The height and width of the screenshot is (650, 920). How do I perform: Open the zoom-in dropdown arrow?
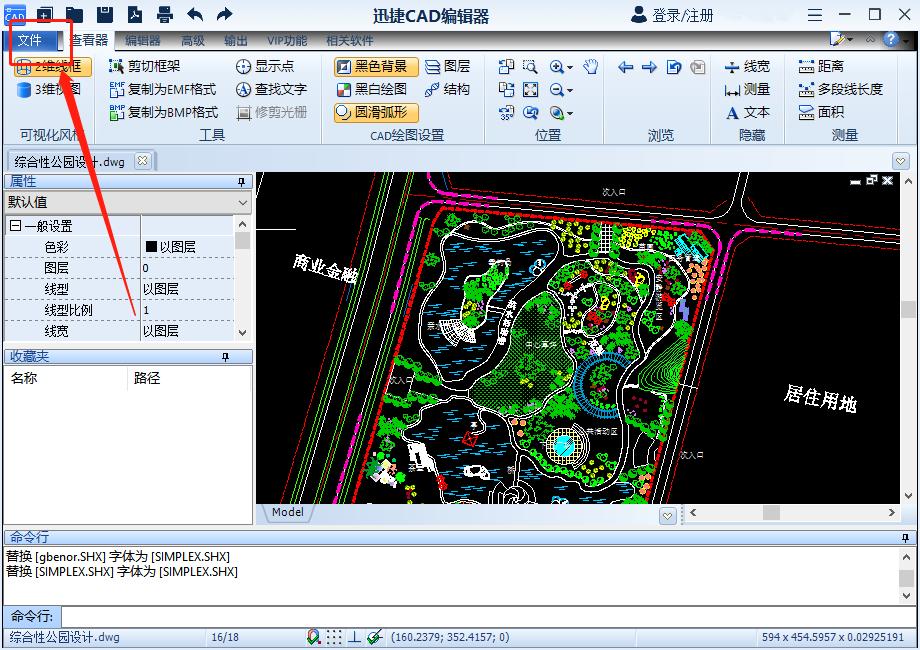tap(569, 67)
